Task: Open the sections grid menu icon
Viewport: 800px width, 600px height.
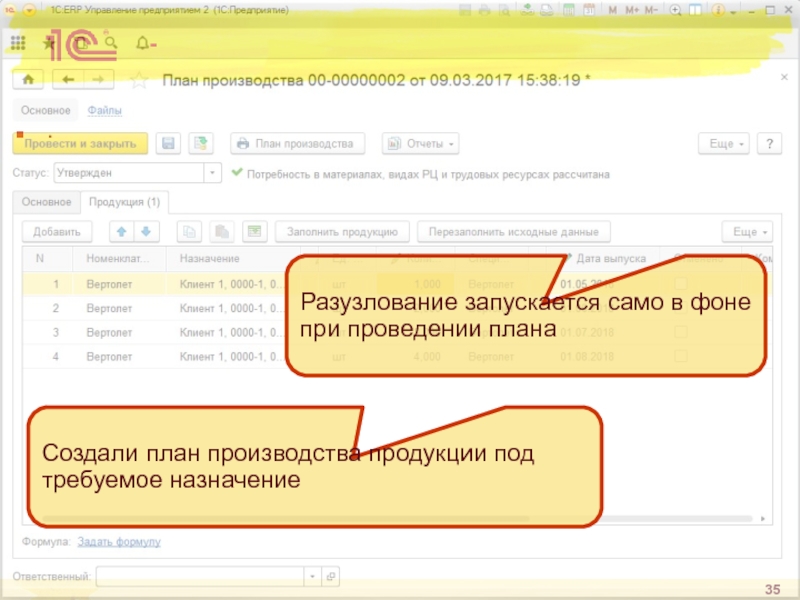Action: click(18, 44)
